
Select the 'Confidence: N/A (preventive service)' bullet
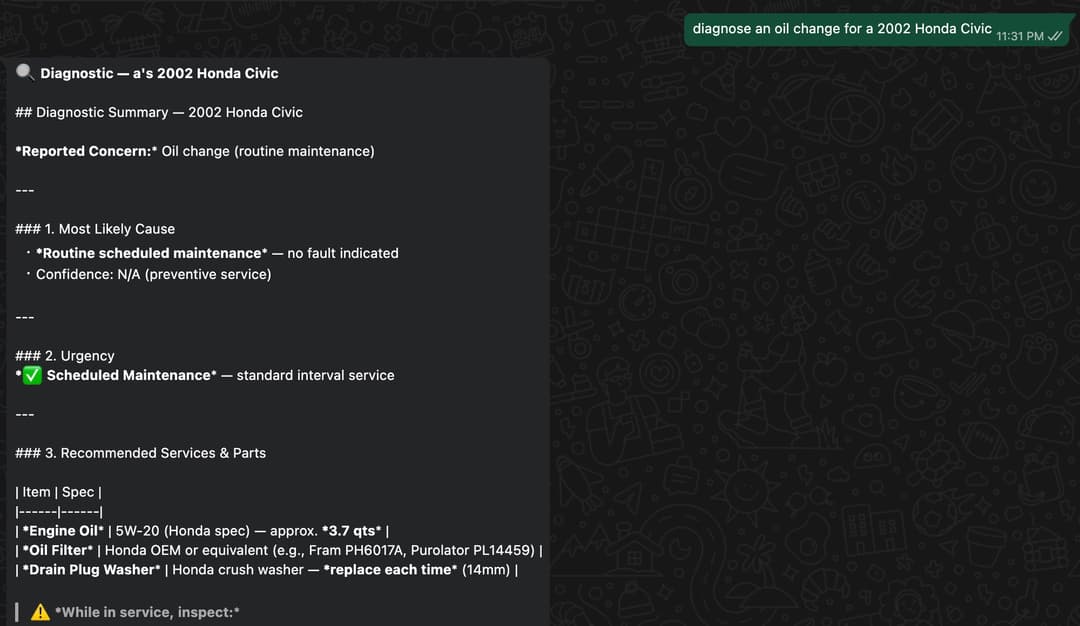(152, 273)
